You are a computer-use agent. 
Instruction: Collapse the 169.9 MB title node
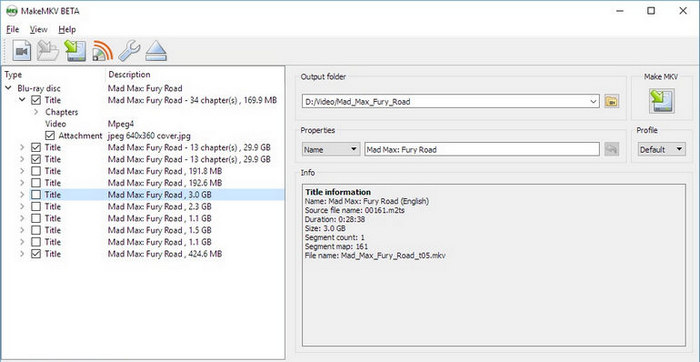pos(22,100)
